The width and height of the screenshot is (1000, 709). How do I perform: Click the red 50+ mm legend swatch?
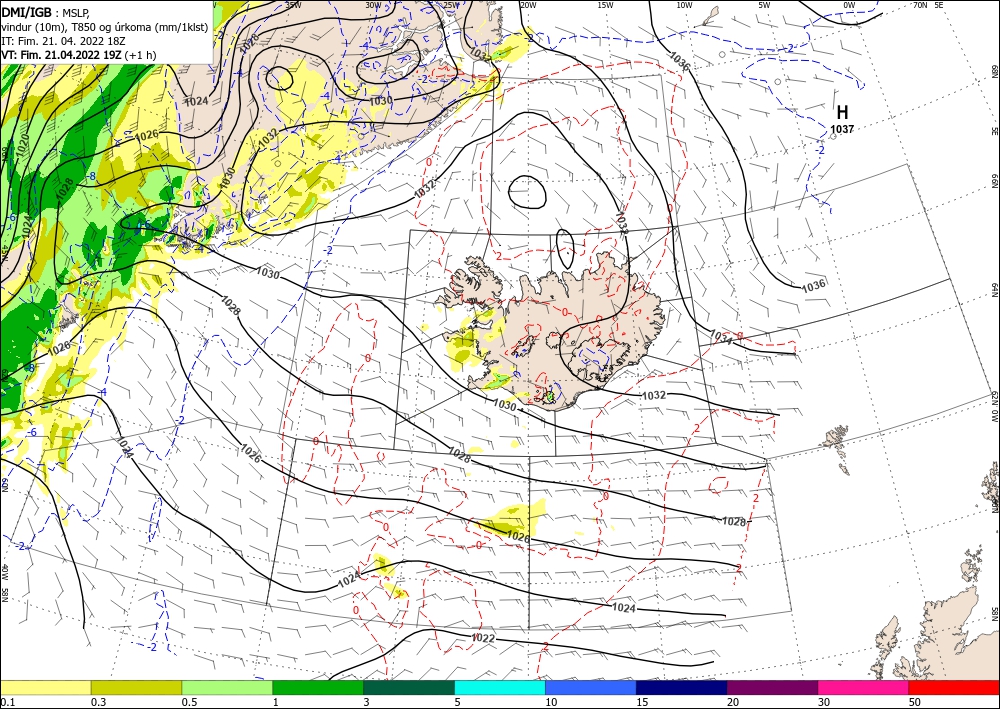pos(954,687)
